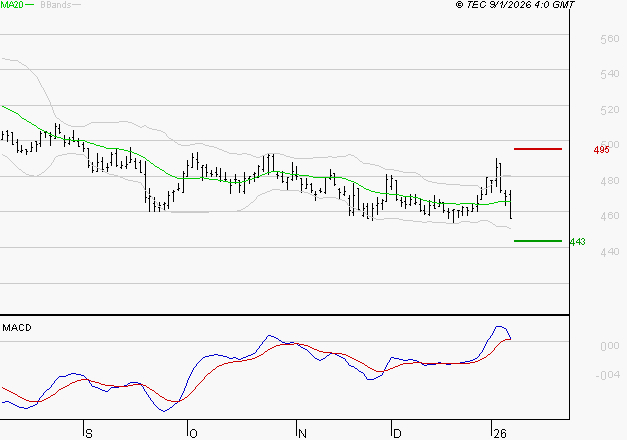
Task: Click the 540 price axis label
Action: (x=610, y=74)
